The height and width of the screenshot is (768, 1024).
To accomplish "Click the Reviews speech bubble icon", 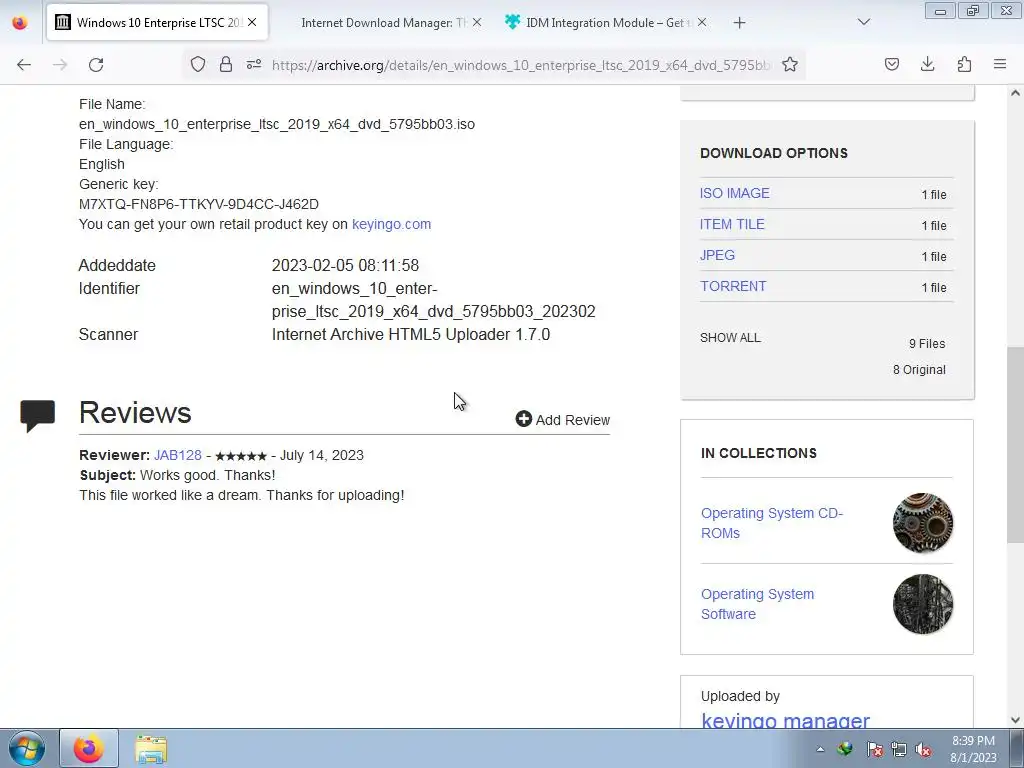I will click(37, 415).
